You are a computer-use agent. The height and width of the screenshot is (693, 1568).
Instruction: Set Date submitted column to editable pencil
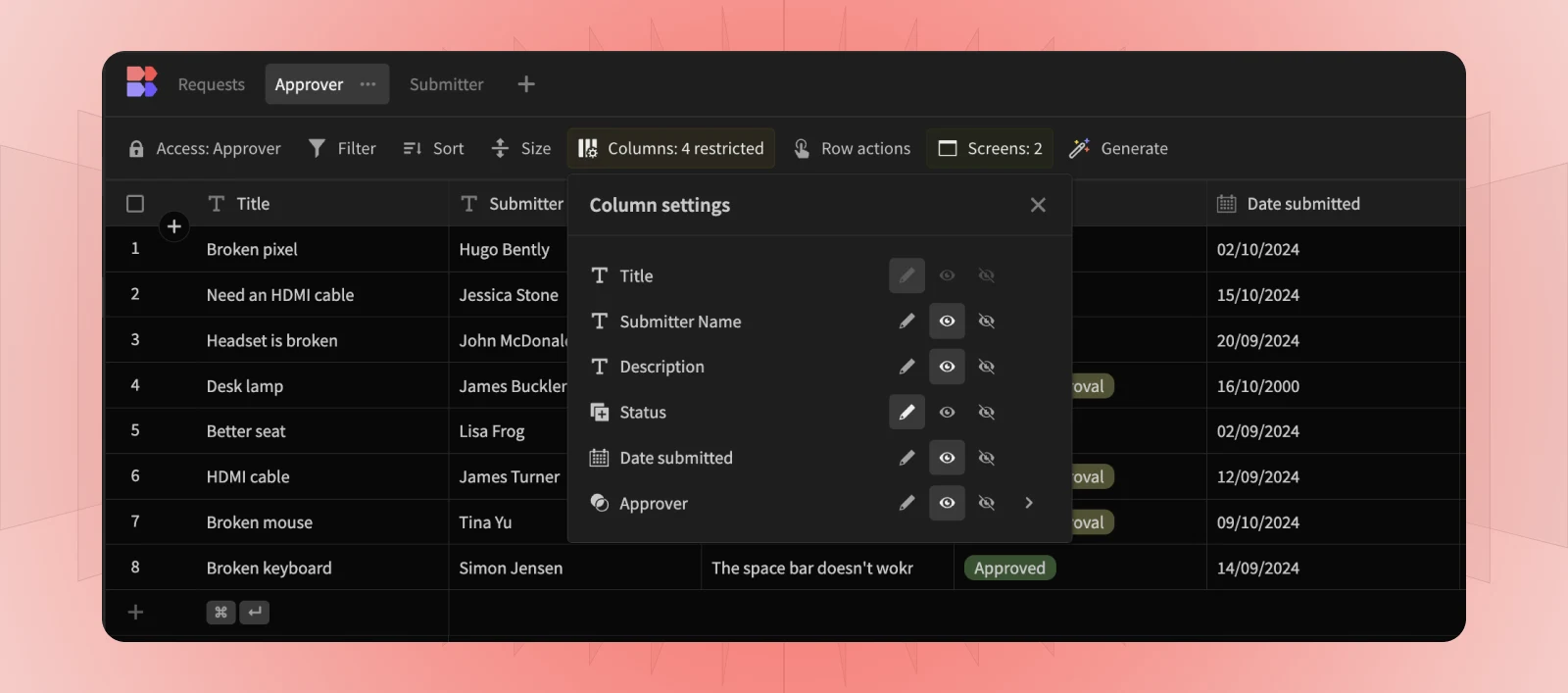tap(906, 458)
